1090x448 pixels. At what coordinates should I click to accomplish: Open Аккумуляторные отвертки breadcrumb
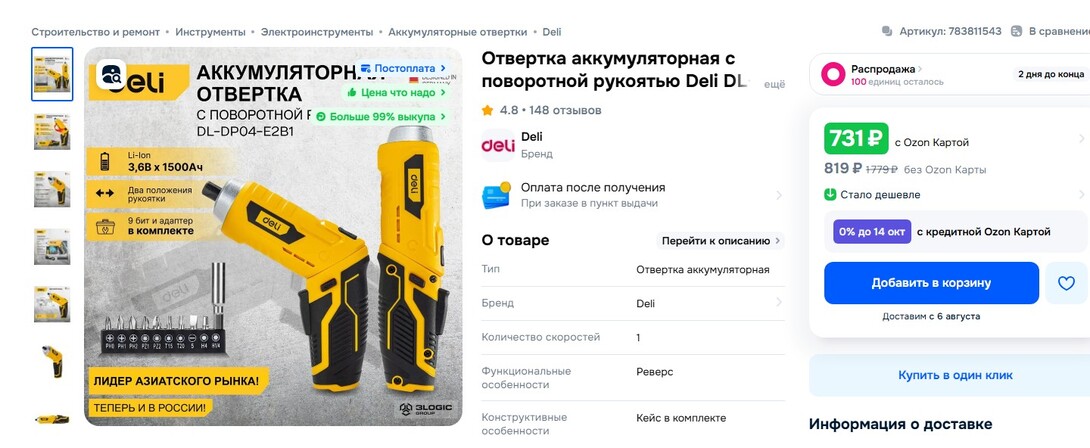click(457, 32)
